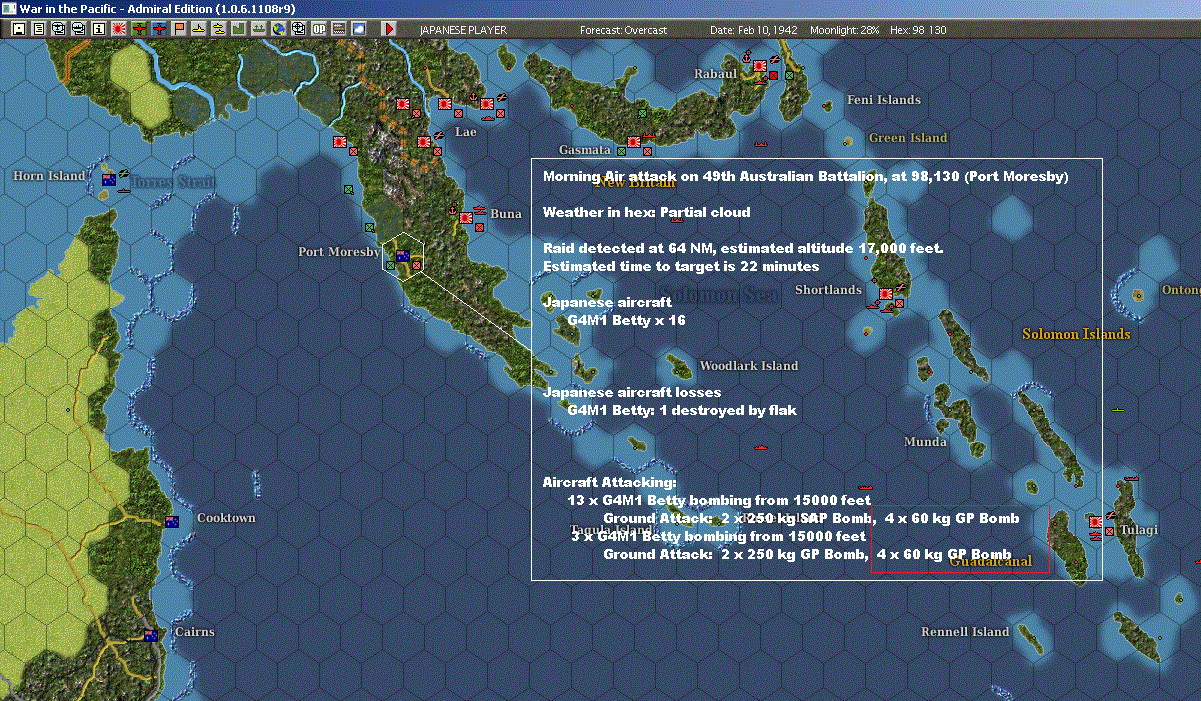
Task: Click the JAPANESE PLAYER status label
Action: tap(463, 30)
